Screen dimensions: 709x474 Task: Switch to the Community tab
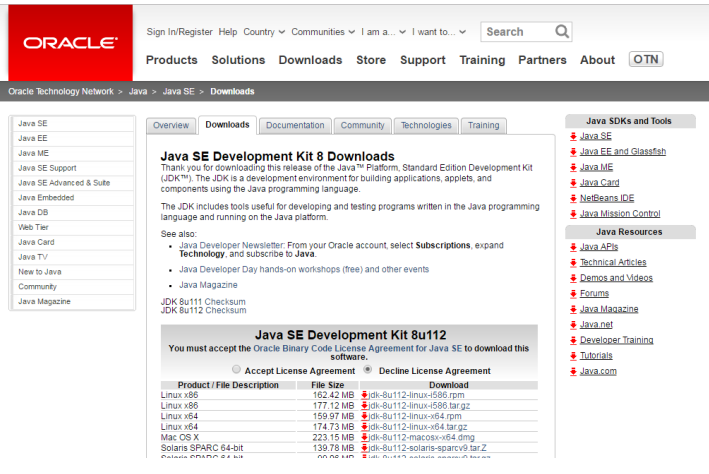363,125
